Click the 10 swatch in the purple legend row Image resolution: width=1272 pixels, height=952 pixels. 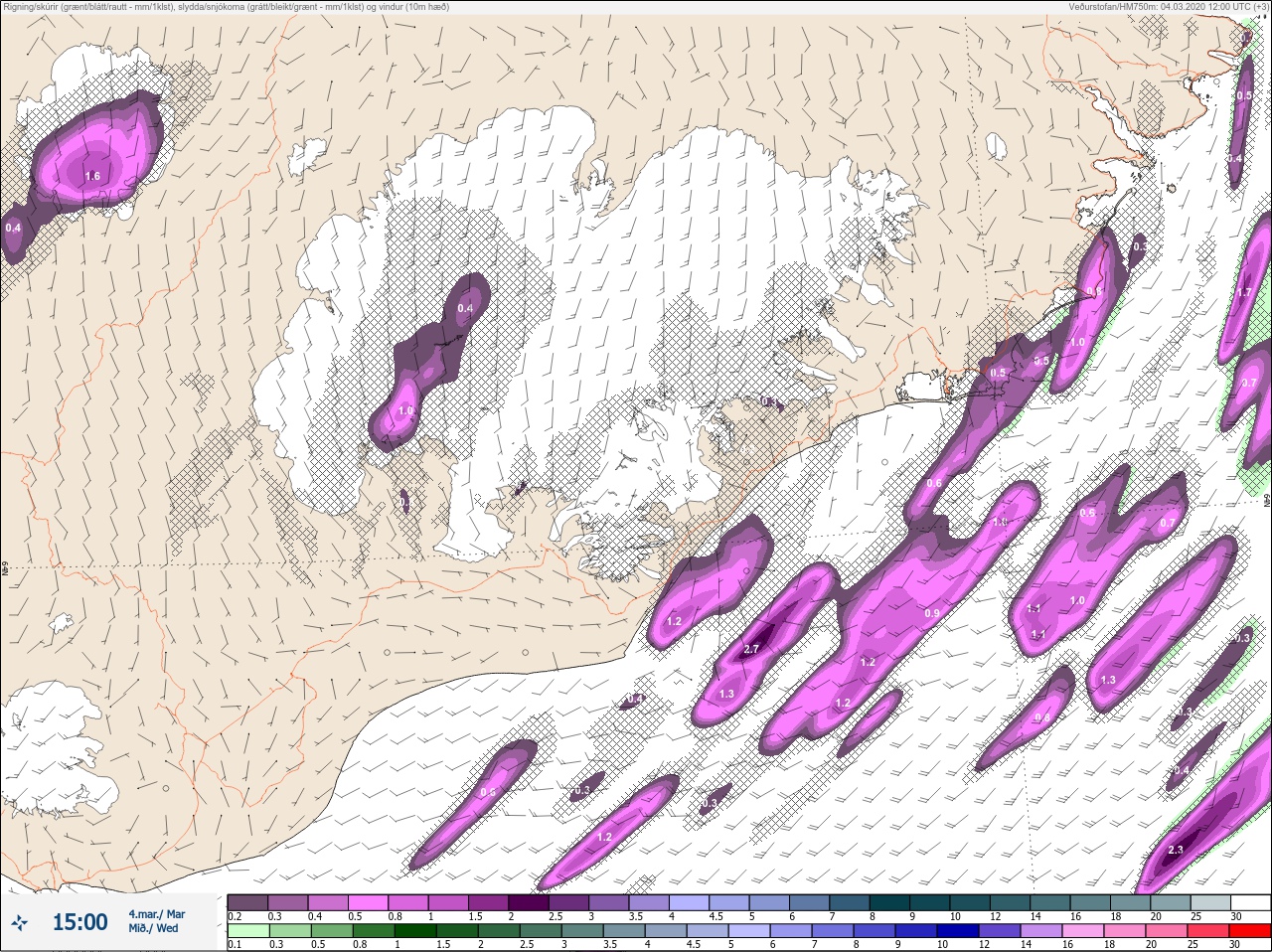click(x=970, y=902)
